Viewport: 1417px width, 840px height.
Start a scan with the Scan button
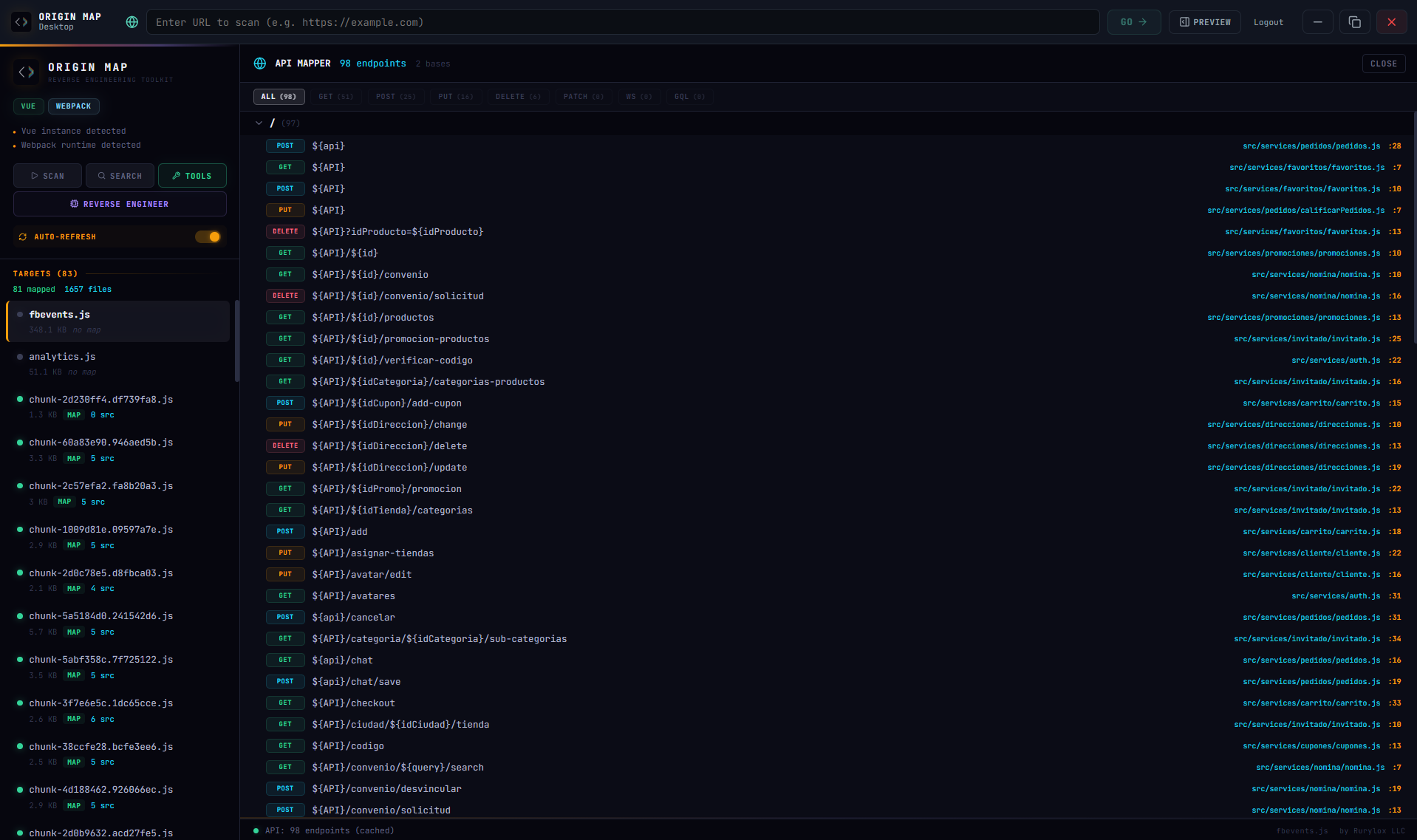pyautogui.click(x=47, y=176)
